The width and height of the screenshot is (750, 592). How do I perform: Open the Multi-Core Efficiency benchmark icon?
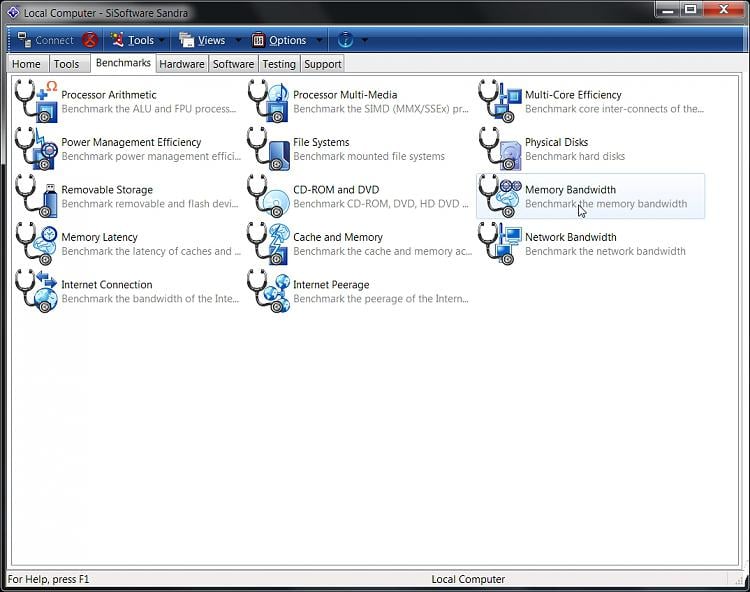tap(500, 101)
